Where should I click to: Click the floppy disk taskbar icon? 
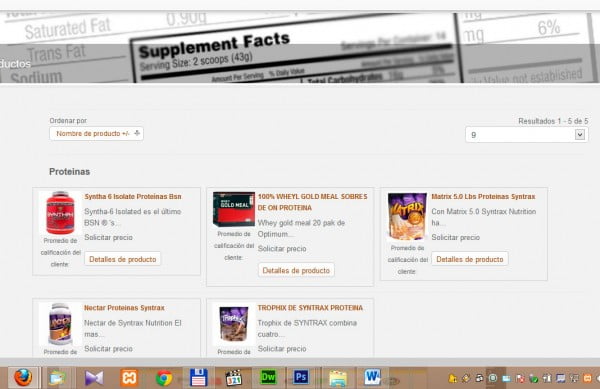[199, 378]
